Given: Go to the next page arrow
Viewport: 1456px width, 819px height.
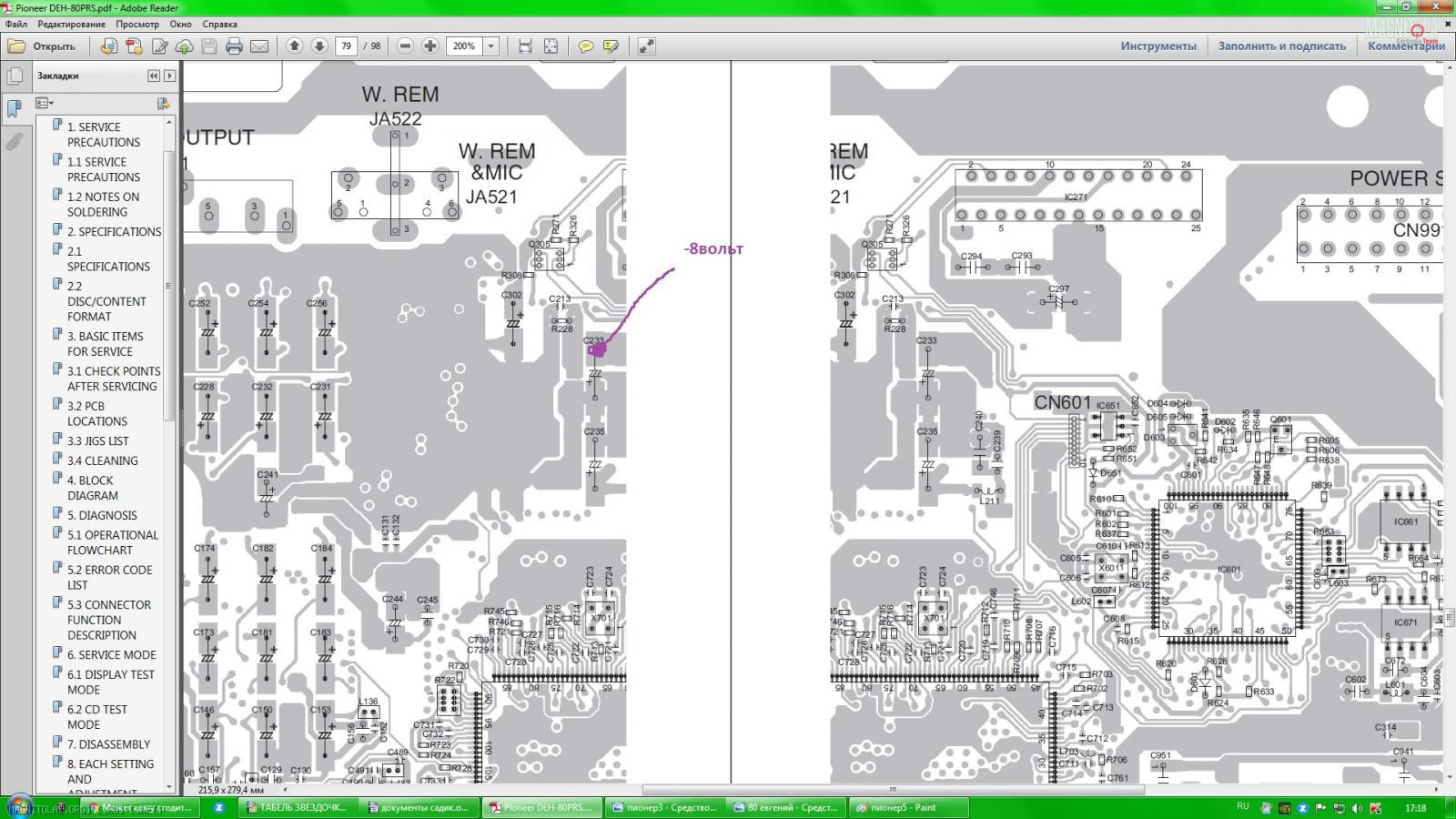Looking at the screenshot, I should pos(319,46).
